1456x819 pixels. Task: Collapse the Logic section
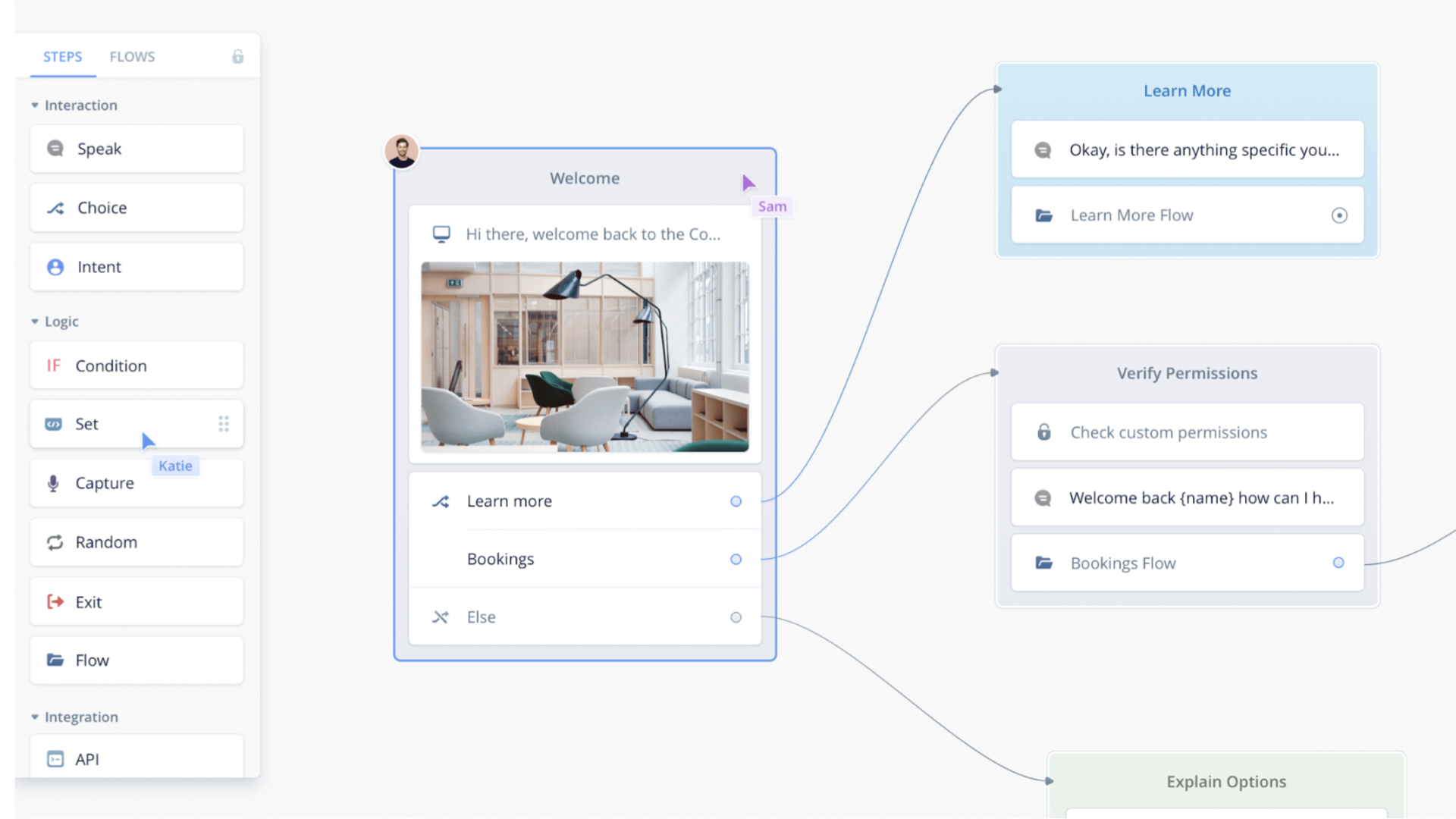point(35,322)
